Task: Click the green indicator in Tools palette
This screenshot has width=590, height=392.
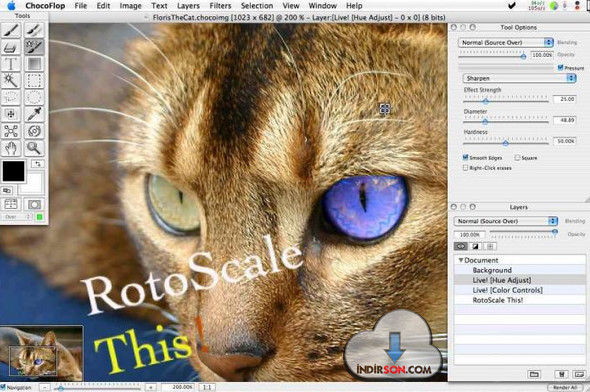Action: [x=39, y=217]
